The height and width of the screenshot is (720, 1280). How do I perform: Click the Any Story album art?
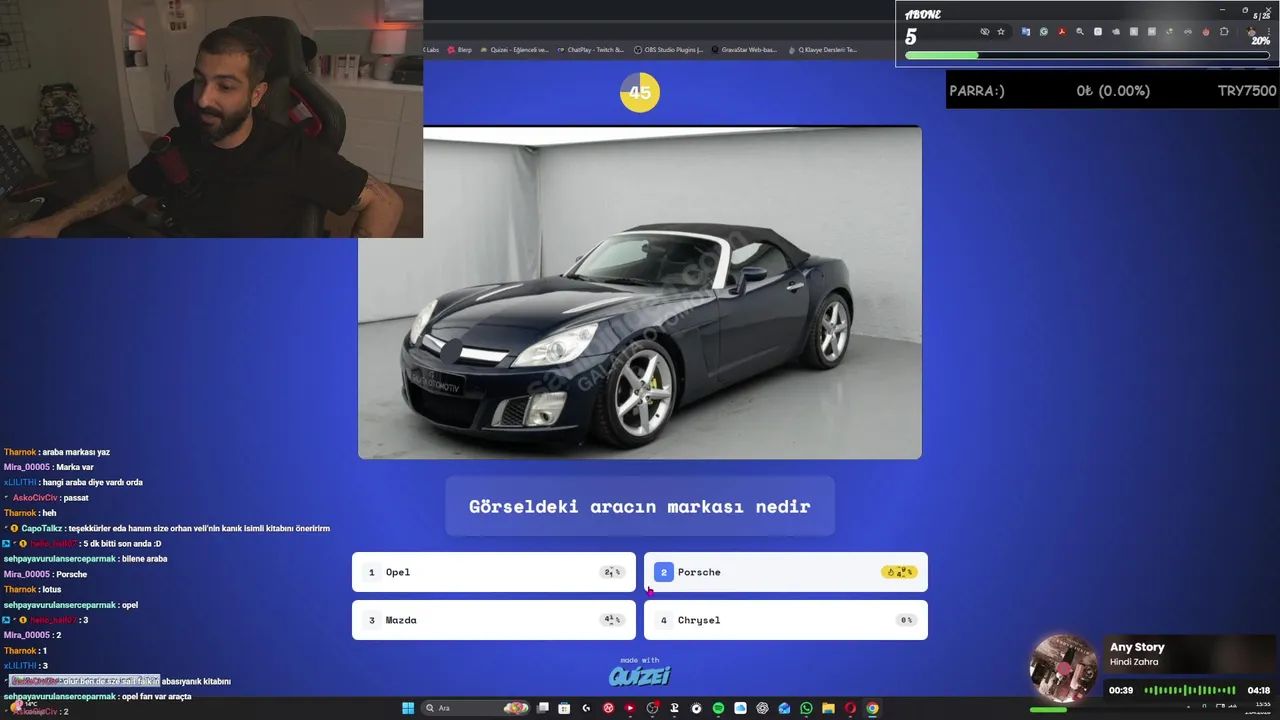click(x=1064, y=668)
